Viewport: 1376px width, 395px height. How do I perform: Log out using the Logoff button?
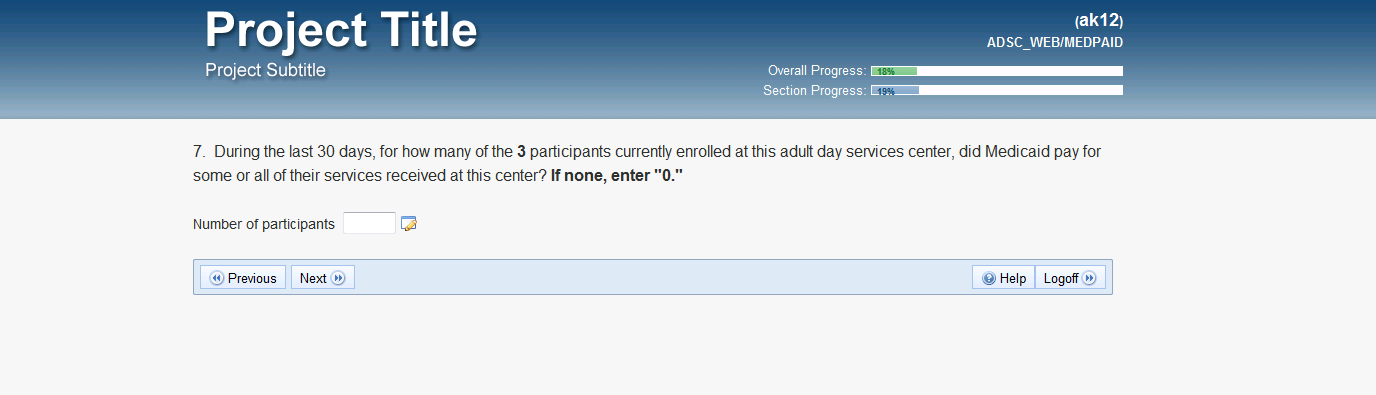[1070, 278]
